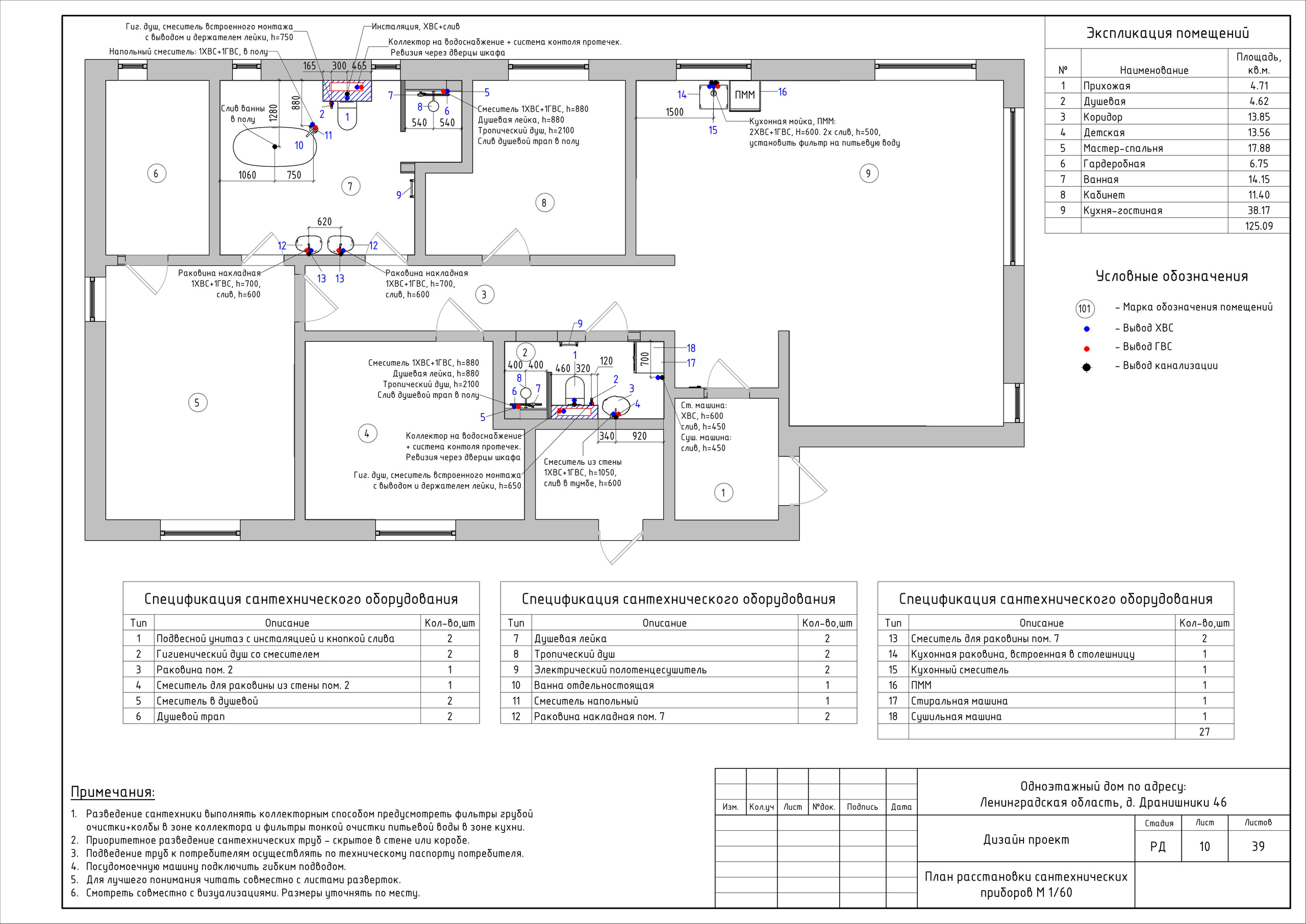
Task: Click the Экспликация помещений table title
Action: pos(1167,33)
